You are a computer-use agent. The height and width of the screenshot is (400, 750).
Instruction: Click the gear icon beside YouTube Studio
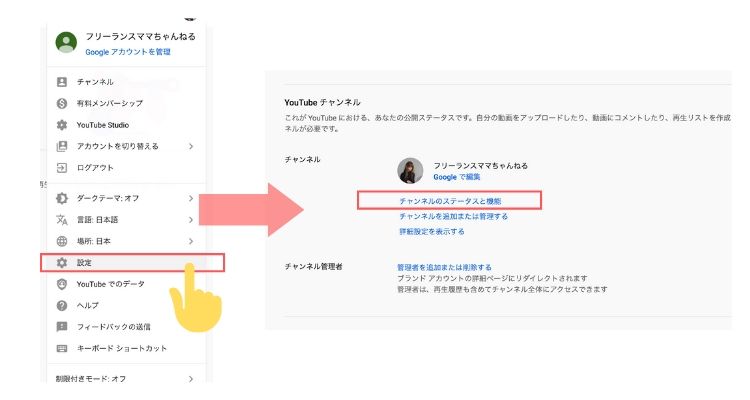click(62, 125)
